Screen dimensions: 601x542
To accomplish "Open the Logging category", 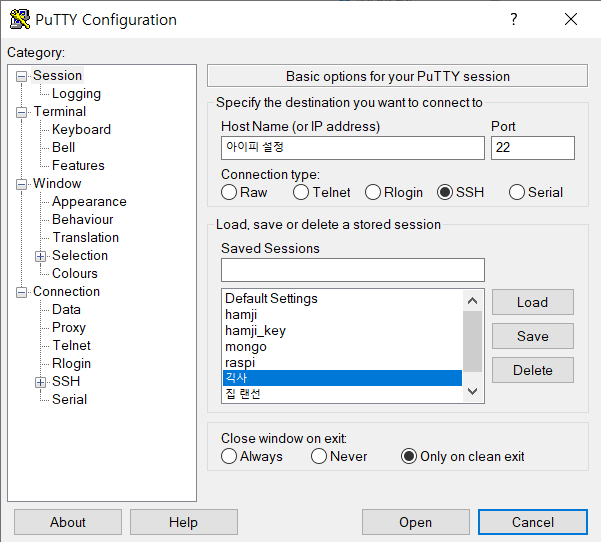I will pos(76,94).
